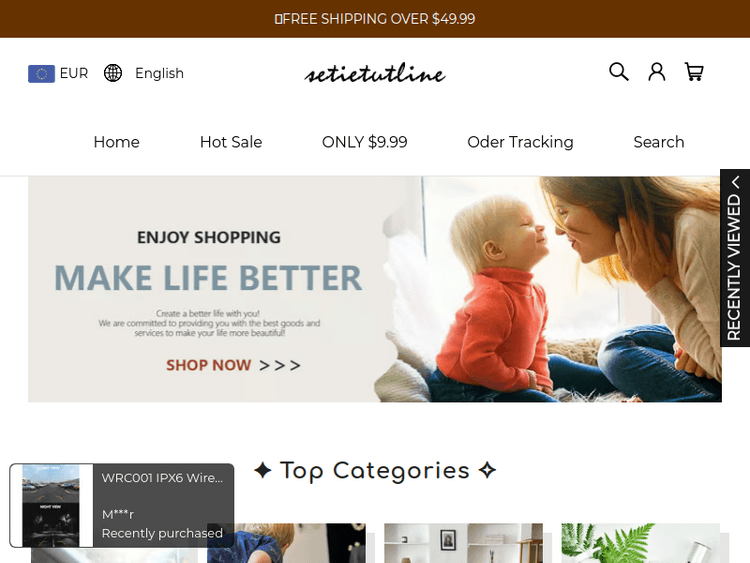750x563 pixels.
Task: Open the Oder Tracking page
Action: [x=520, y=142]
